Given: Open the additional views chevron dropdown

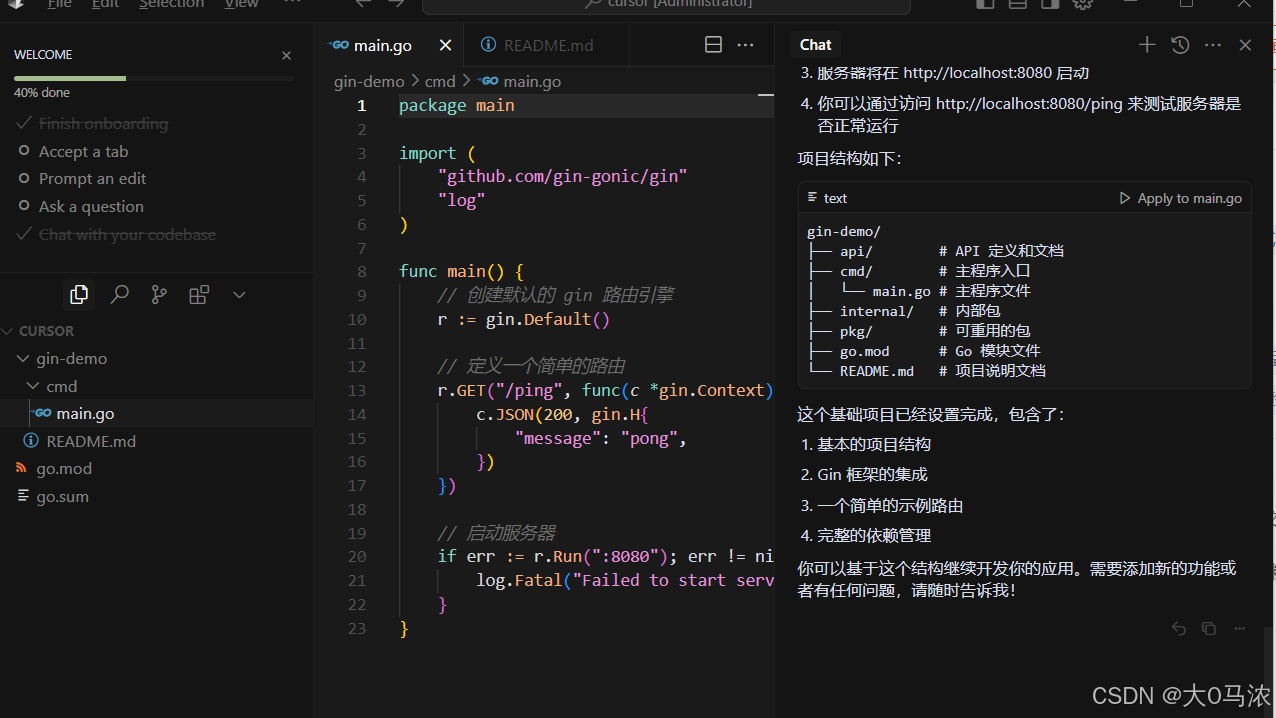Looking at the screenshot, I should click(239, 294).
